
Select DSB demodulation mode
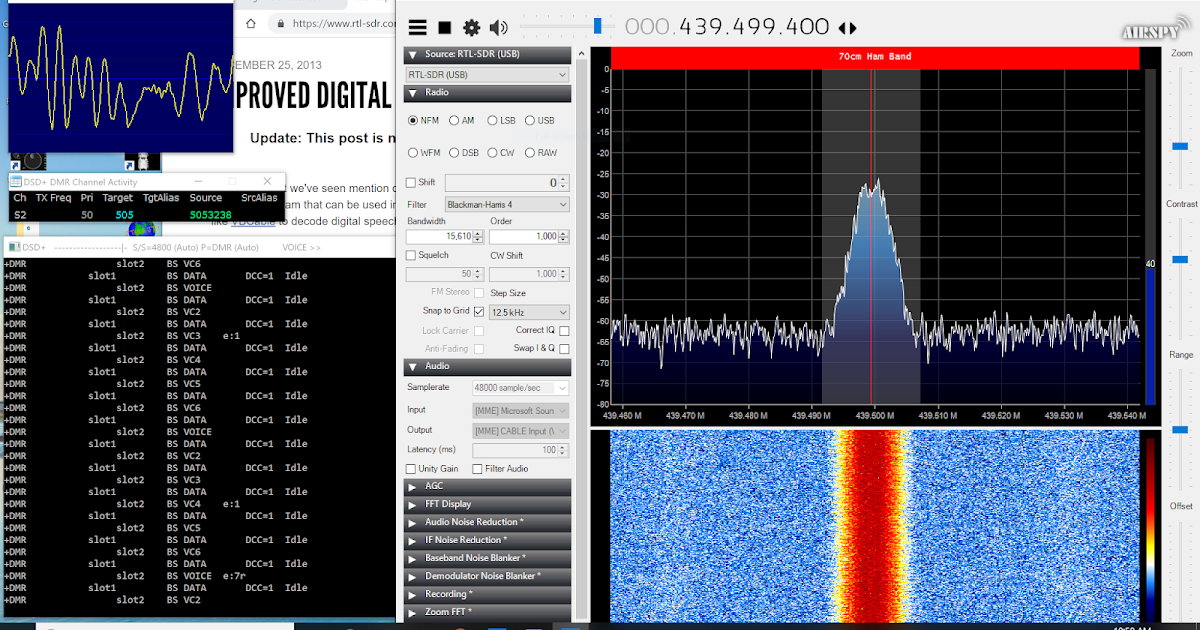pyautogui.click(x=454, y=153)
